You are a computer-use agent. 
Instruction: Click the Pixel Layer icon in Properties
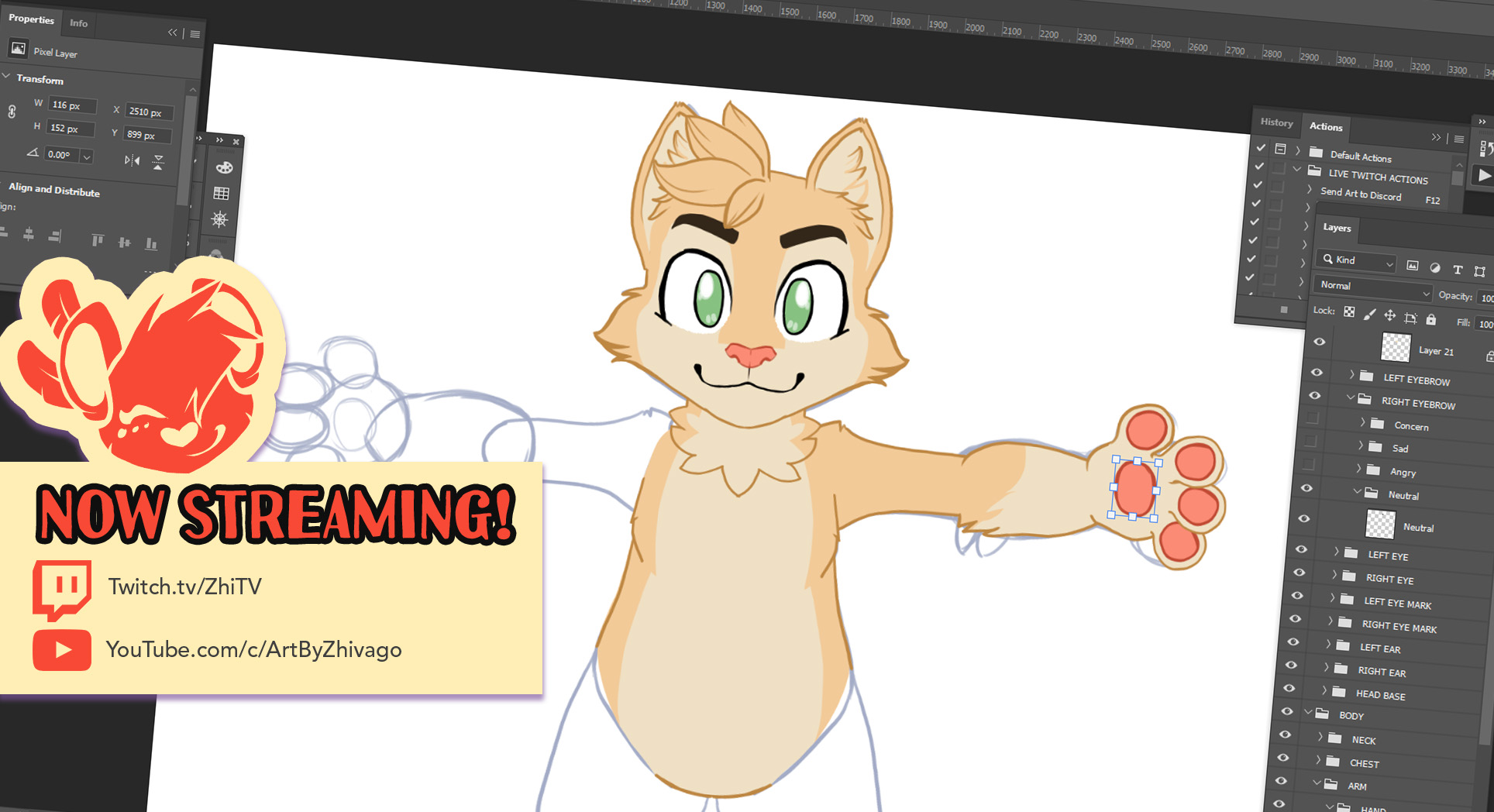pyautogui.click(x=18, y=49)
